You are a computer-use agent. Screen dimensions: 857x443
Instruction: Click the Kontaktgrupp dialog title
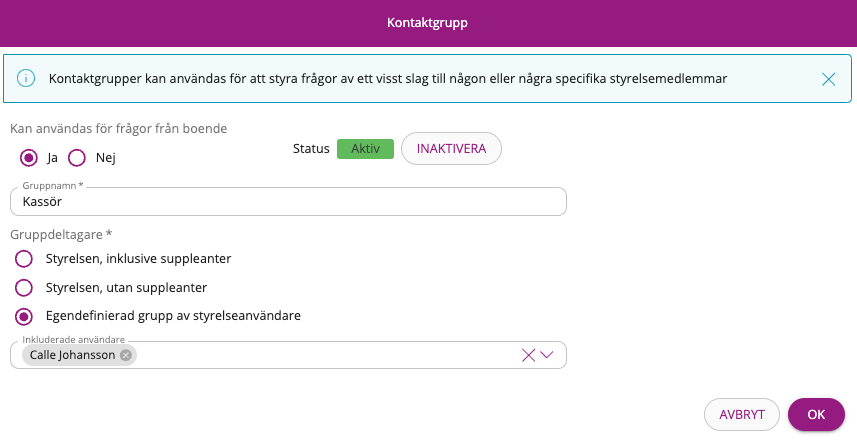427,23
